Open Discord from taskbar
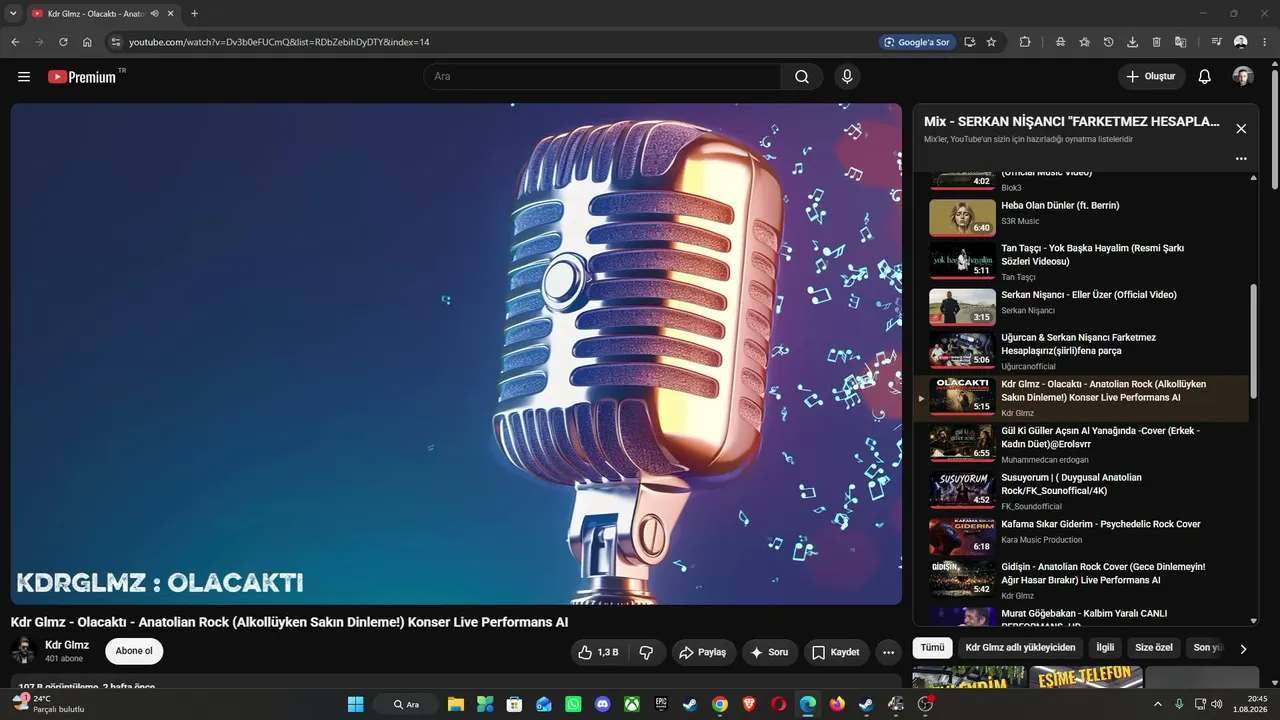The height and width of the screenshot is (720, 1280). coord(602,704)
